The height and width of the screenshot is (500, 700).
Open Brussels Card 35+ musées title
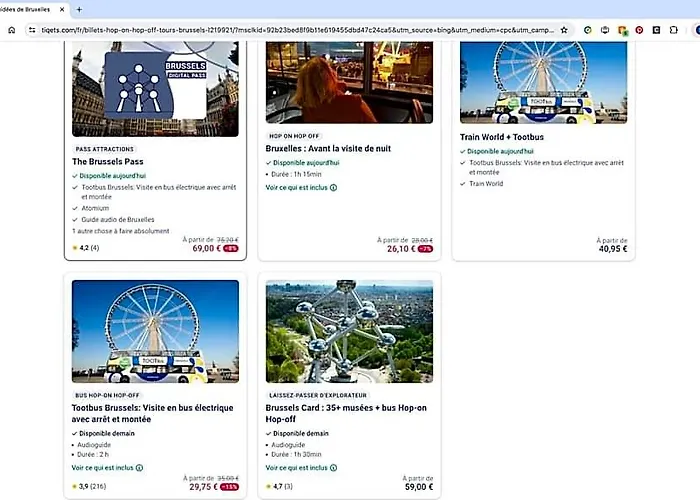tap(346, 413)
